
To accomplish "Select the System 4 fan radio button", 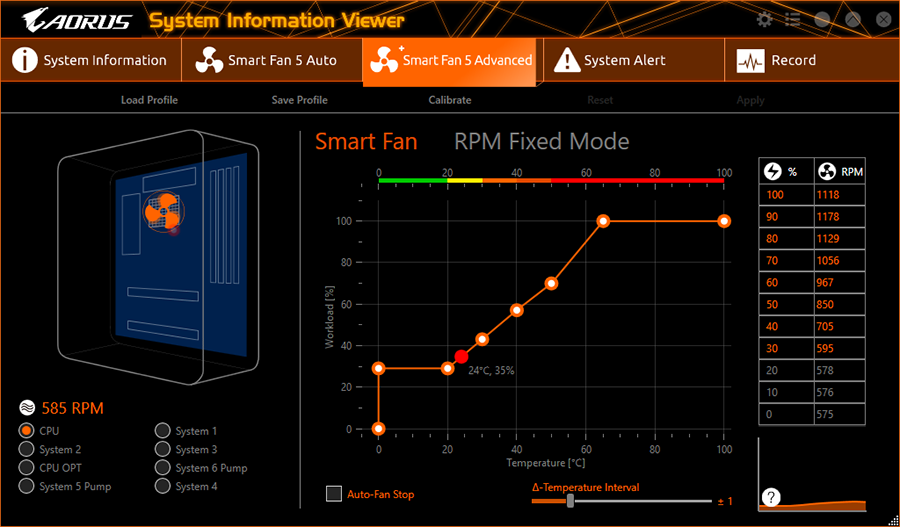I will click(162, 486).
